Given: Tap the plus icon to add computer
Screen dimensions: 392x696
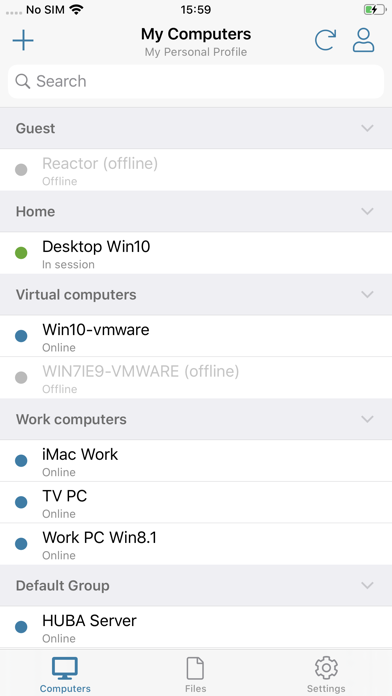Looking at the screenshot, I should point(23,41).
